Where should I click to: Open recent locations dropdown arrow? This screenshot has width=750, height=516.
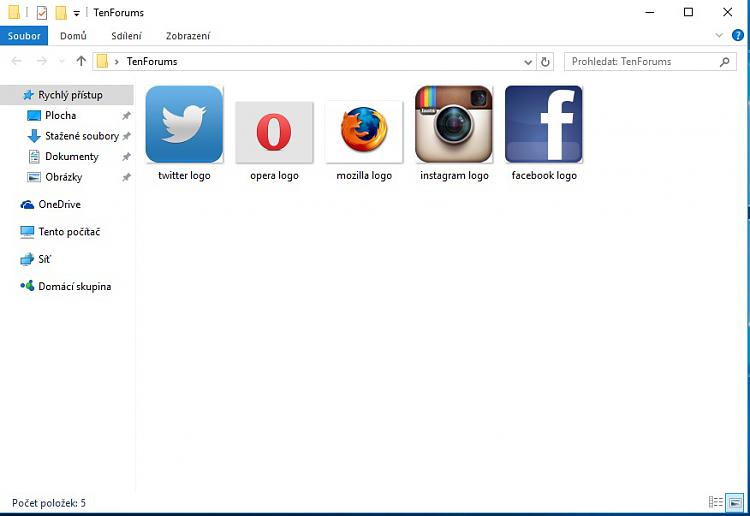click(61, 62)
